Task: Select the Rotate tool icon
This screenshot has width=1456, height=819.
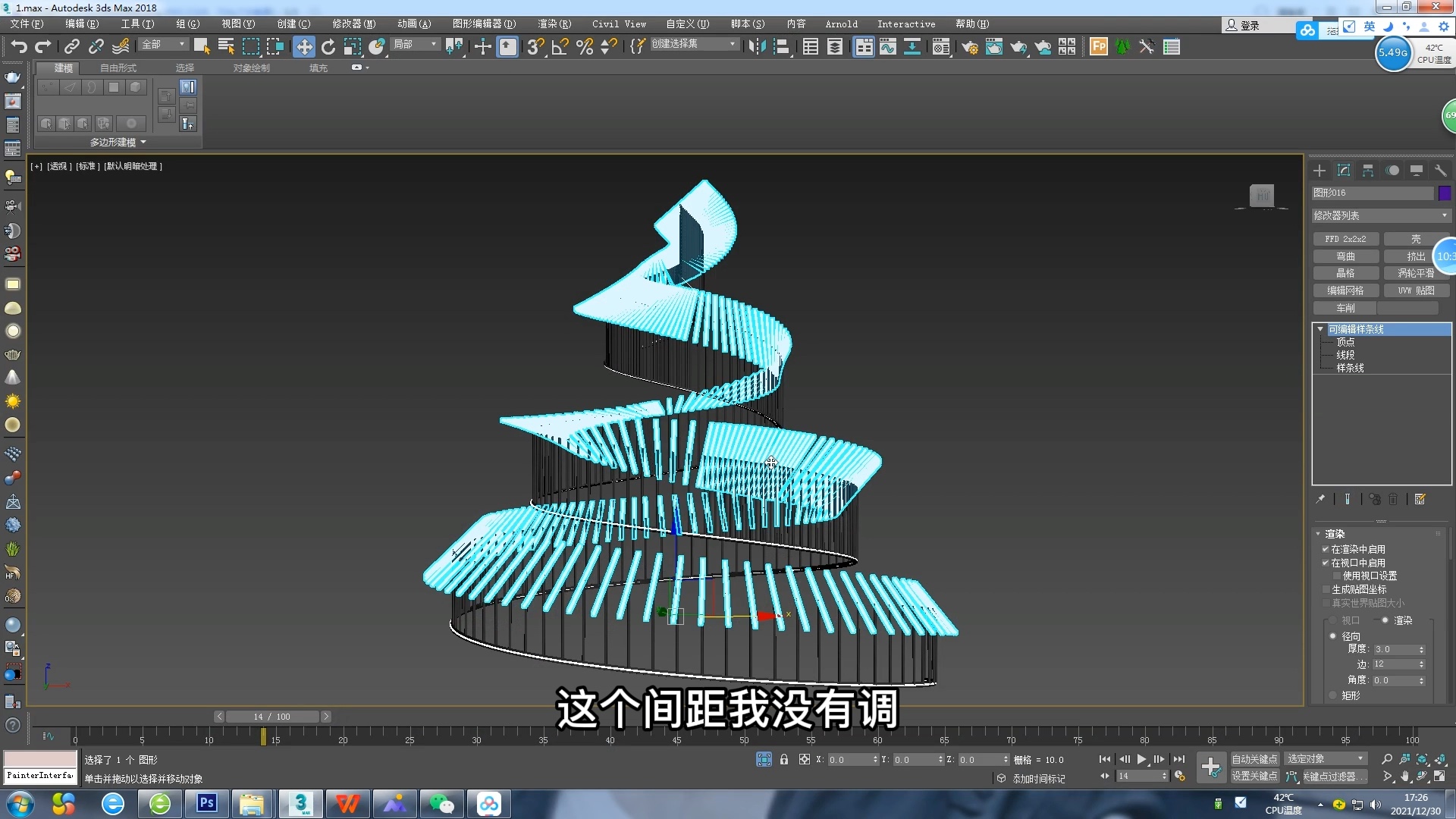Action: [x=328, y=47]
